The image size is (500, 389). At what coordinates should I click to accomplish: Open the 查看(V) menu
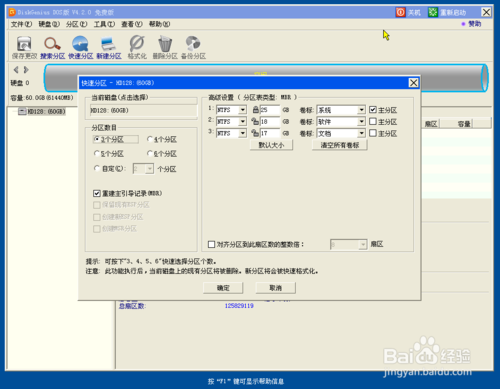pos(132,24)
